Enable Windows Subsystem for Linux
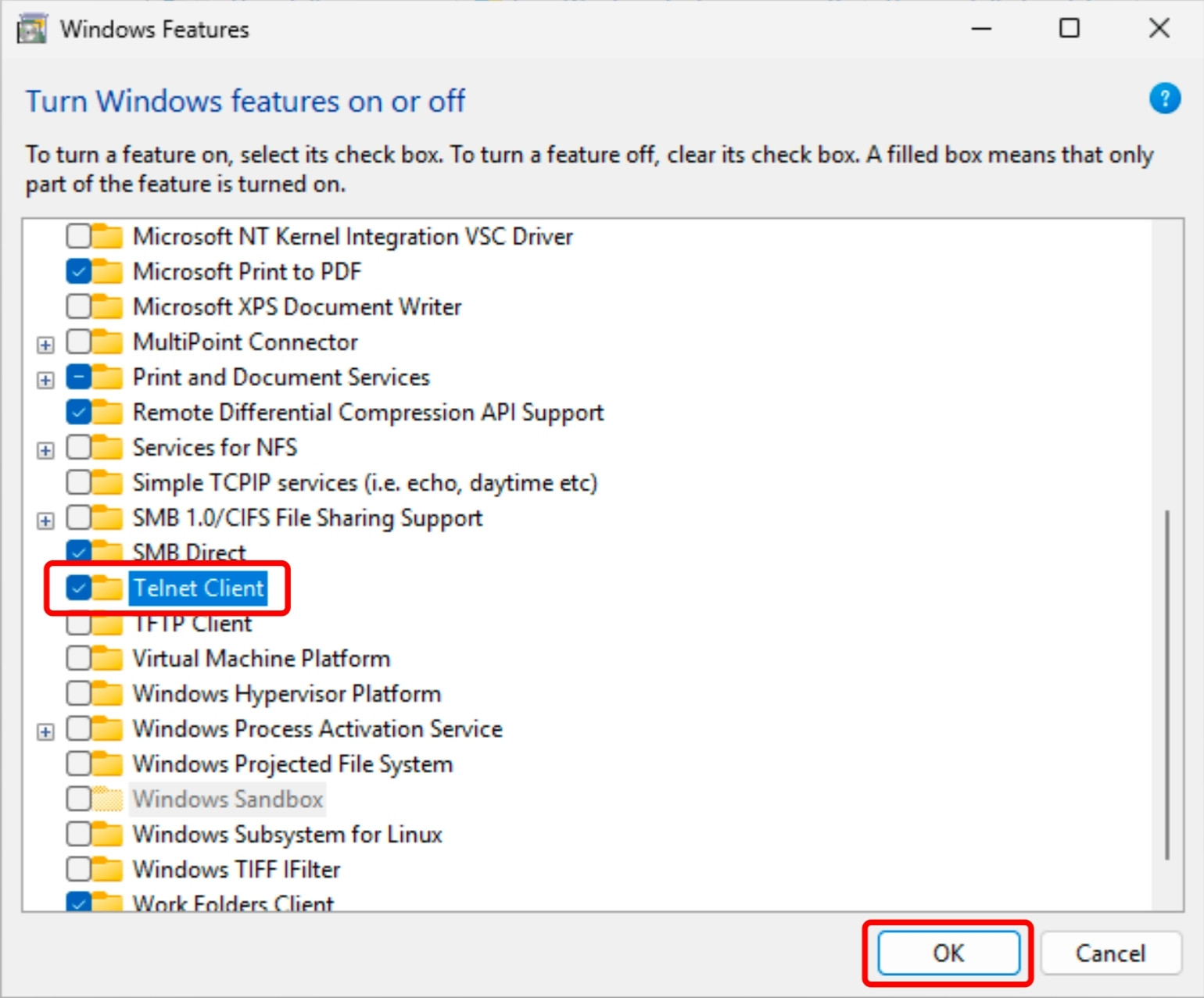 click(78, 834)
